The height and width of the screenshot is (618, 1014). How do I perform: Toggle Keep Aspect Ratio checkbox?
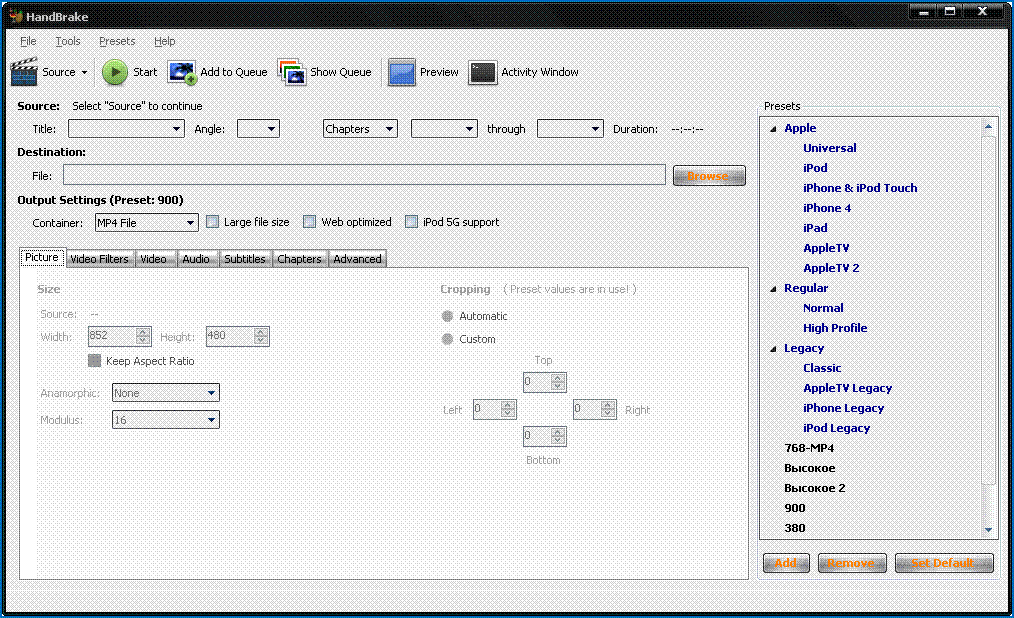[94, 361]
